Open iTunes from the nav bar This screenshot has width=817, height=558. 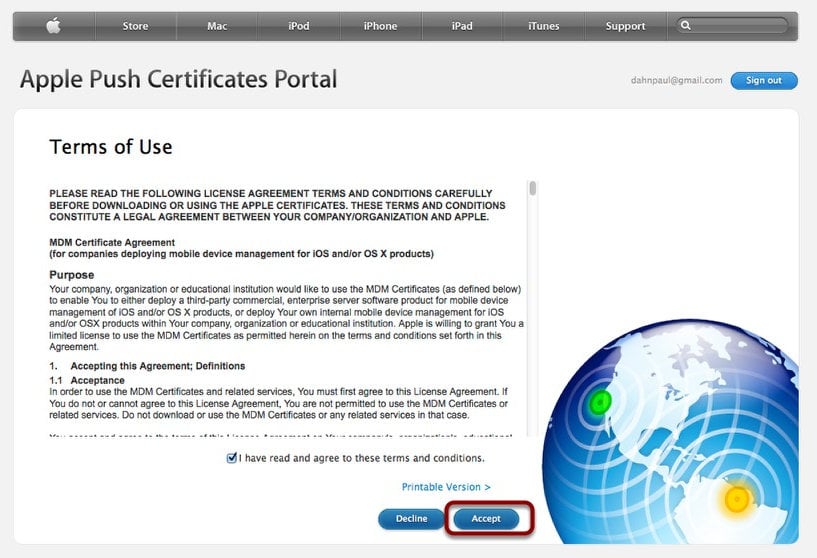pyautogui.click(x=543, y=26)
